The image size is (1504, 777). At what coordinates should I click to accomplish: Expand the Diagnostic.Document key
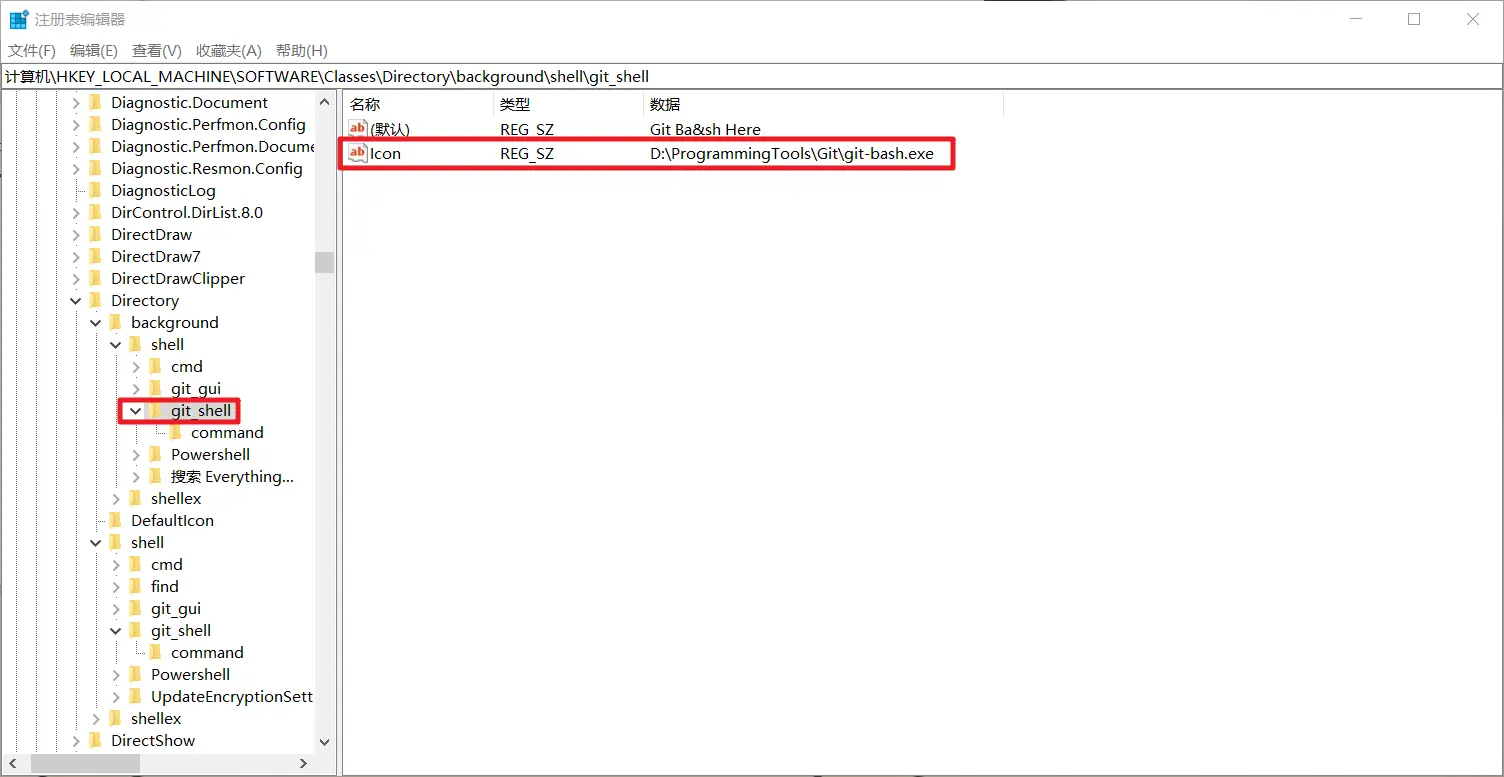[76, 102]
